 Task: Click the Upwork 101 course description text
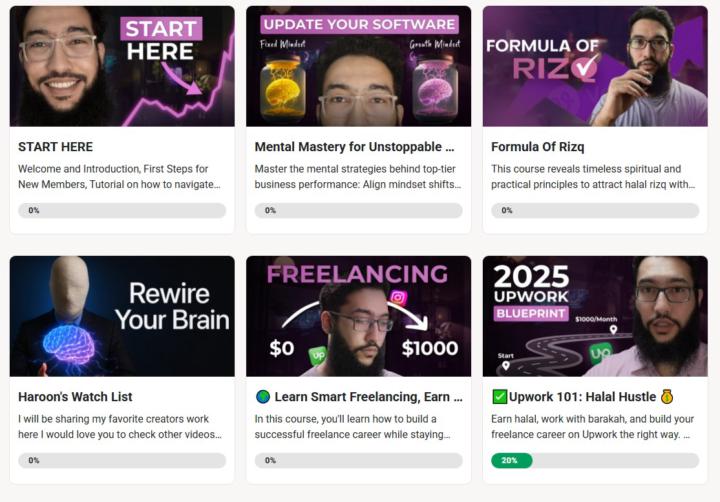593,427
